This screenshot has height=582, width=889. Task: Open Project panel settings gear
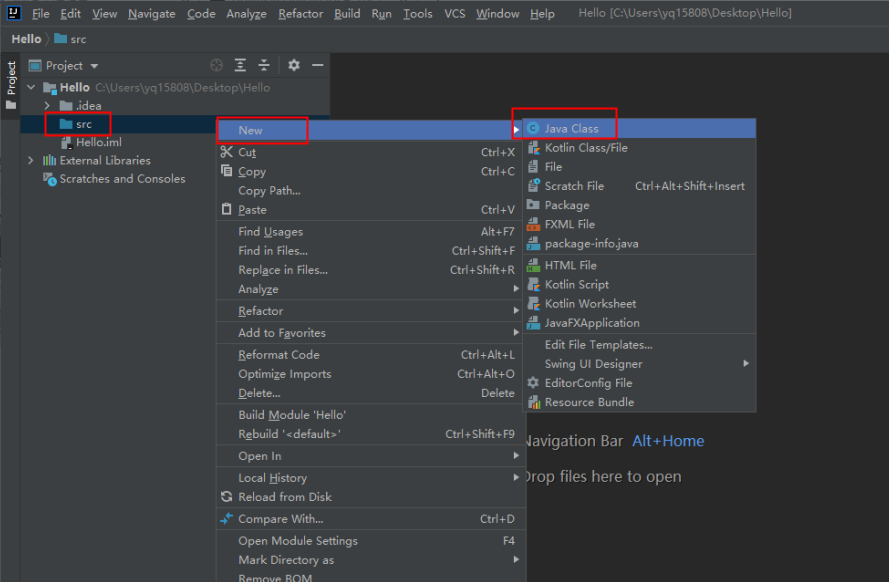[x=294, y=65]
